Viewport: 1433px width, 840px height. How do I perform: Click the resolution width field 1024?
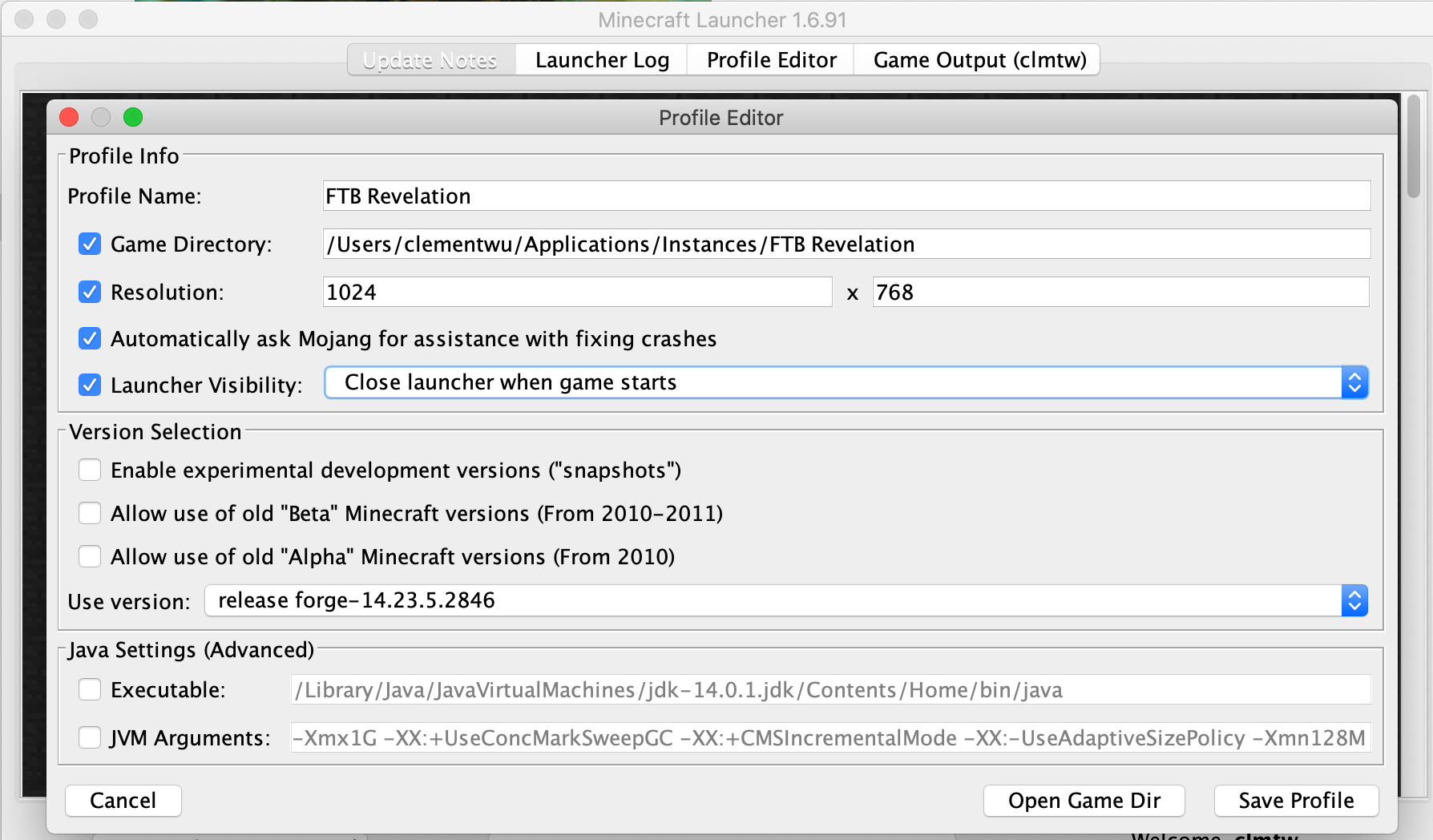[x=577, y=292]
